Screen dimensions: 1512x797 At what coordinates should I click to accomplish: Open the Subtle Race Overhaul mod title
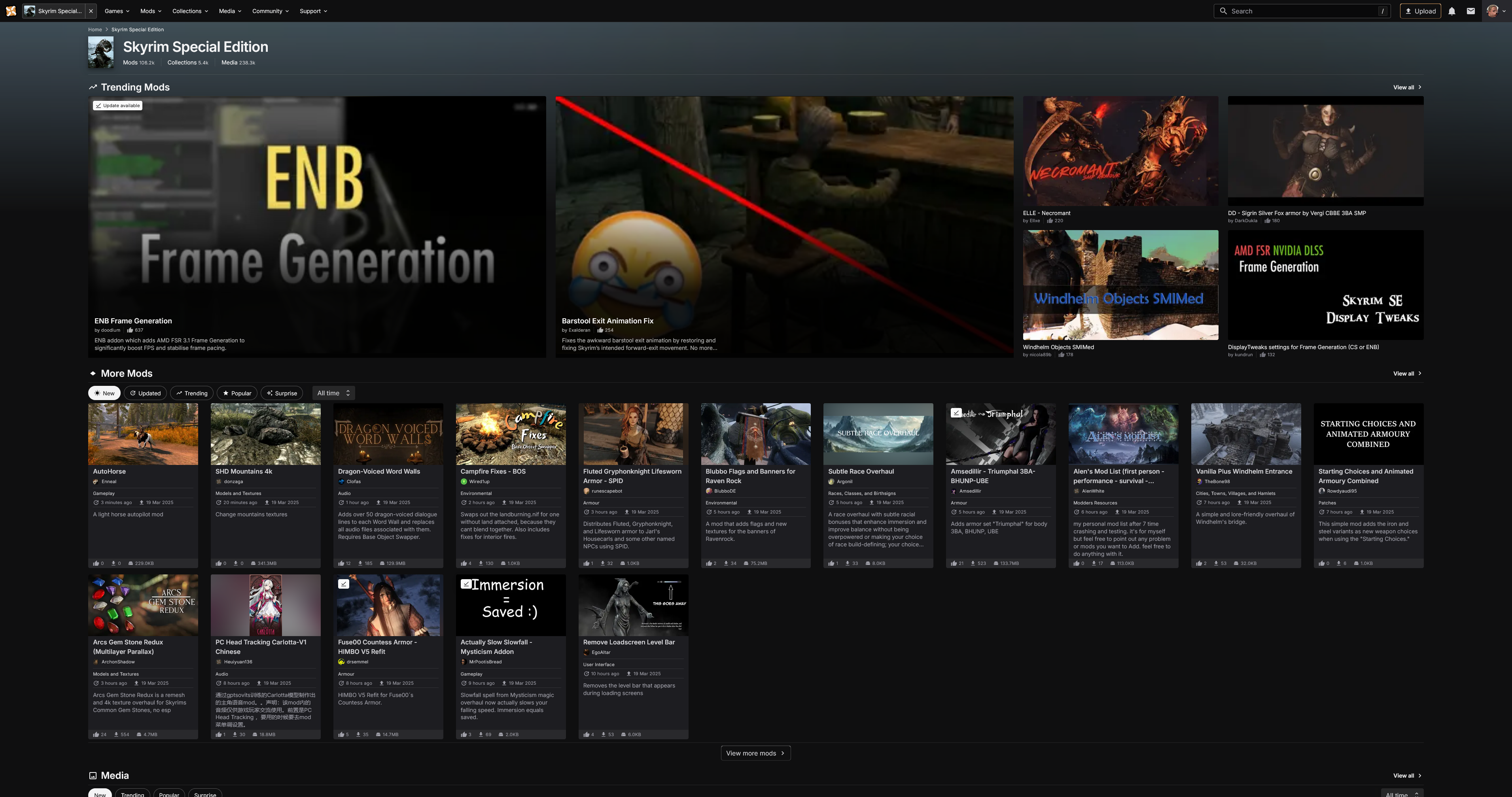861,471
